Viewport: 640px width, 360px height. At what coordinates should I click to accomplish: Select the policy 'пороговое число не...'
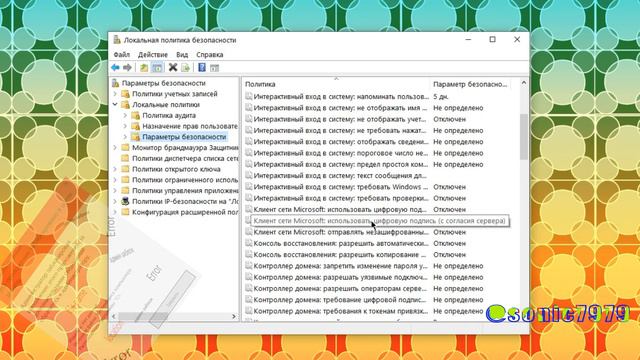tap(341, 153)
